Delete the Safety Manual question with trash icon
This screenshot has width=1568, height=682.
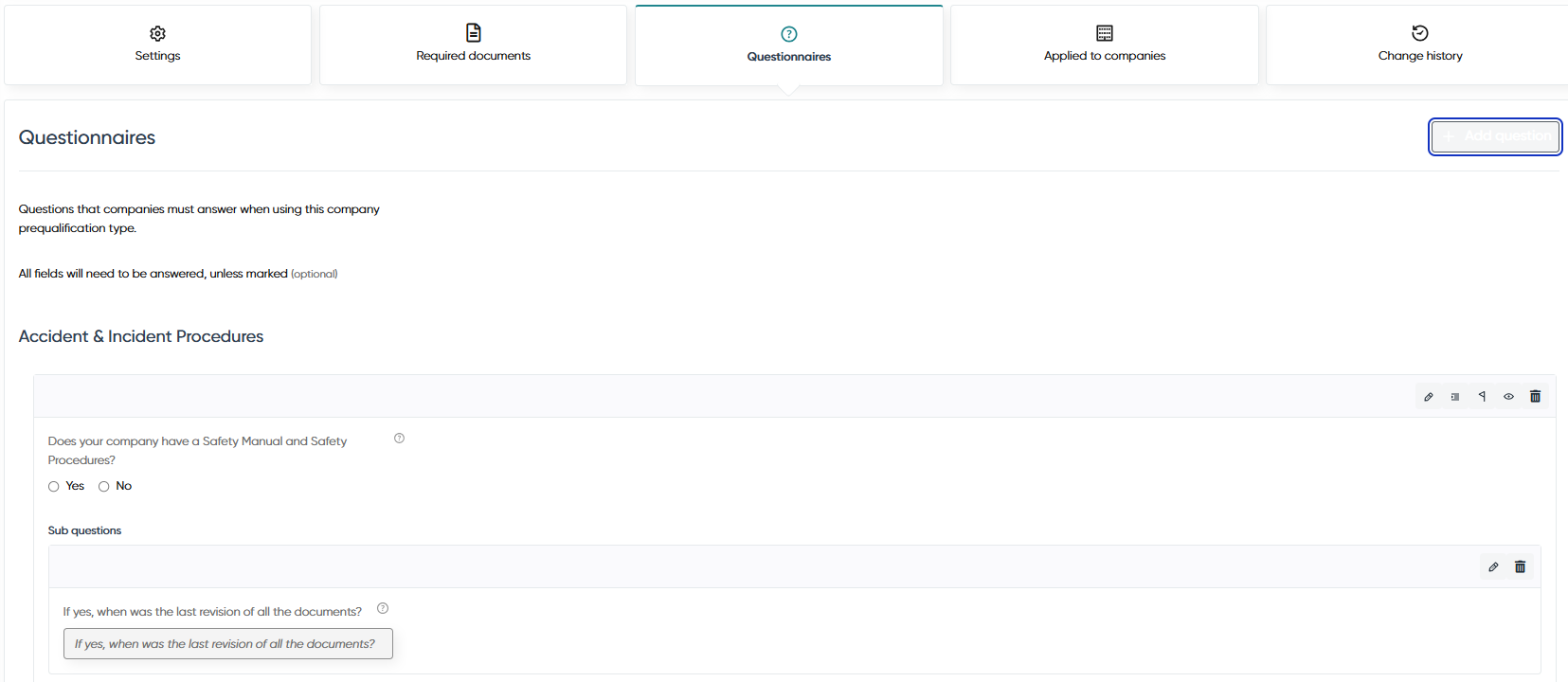tap(1535, 397)
